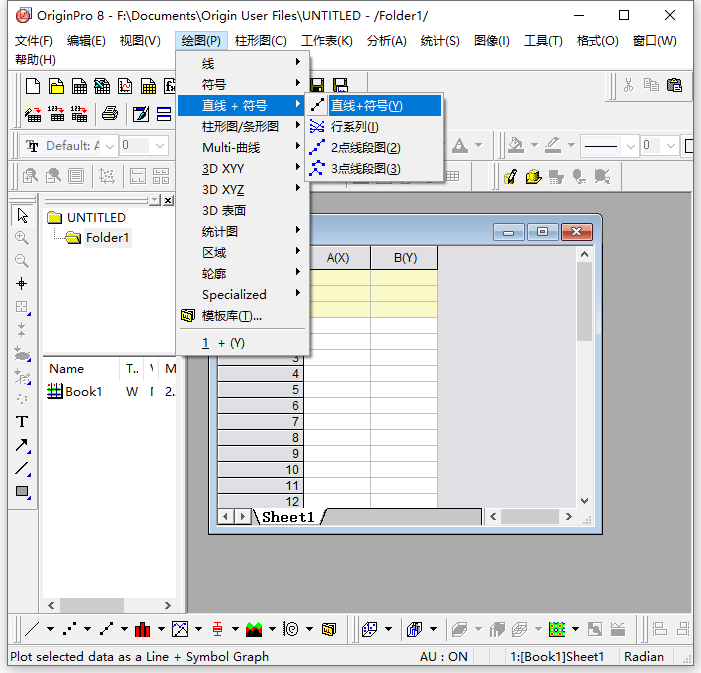Open the 分析(A) Analysis menu
Screen dimensions: 701x673
point(387,41)
